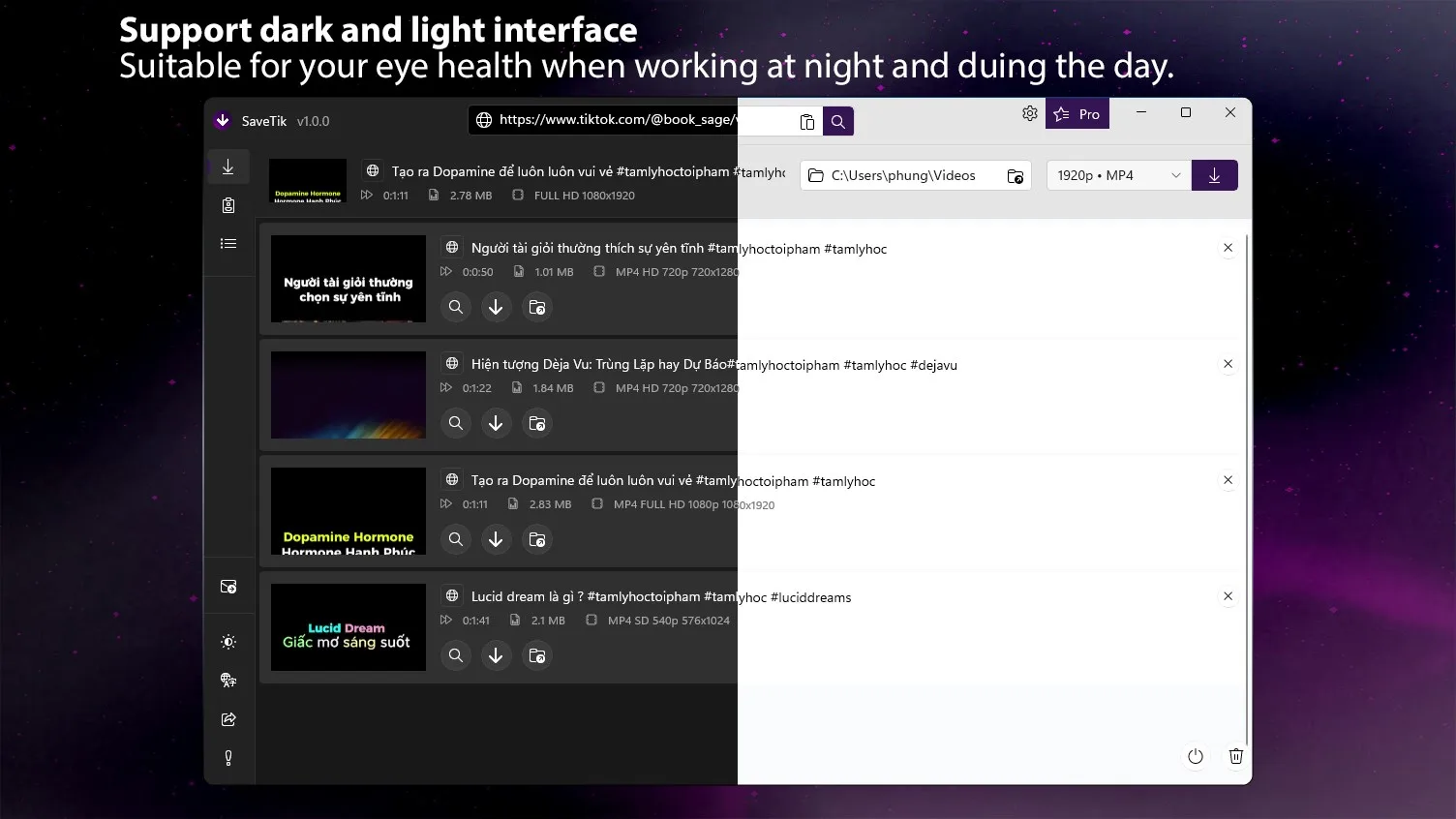Open folder for 'Hiện tượng Déja Vu' video
The image size is (1456, 819).
pyautogui.click(x=536, y=423)
